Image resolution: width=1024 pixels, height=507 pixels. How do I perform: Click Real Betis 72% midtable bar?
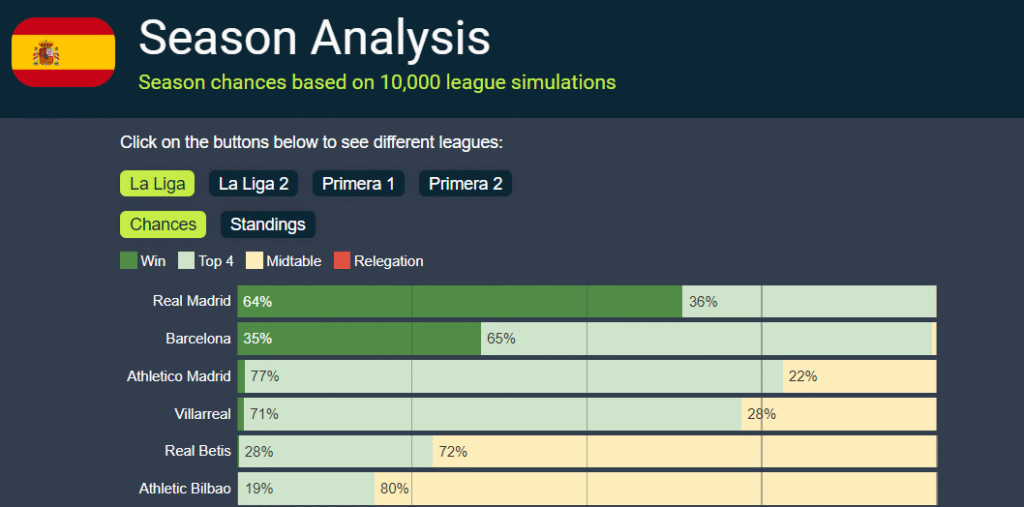[x=684, y=452]
